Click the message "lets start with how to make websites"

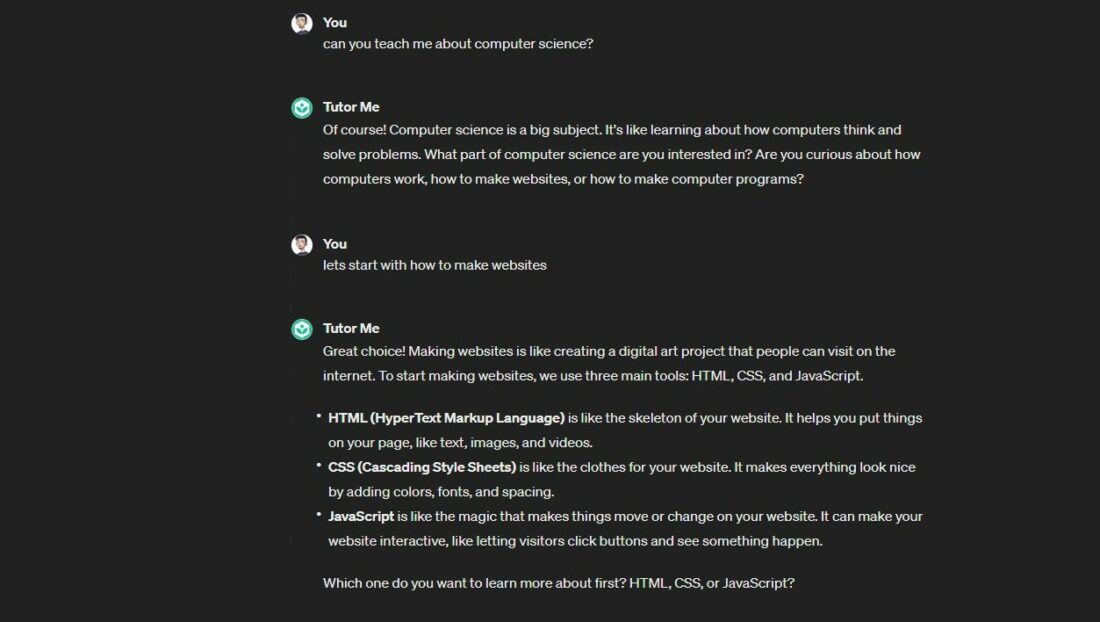435,265
